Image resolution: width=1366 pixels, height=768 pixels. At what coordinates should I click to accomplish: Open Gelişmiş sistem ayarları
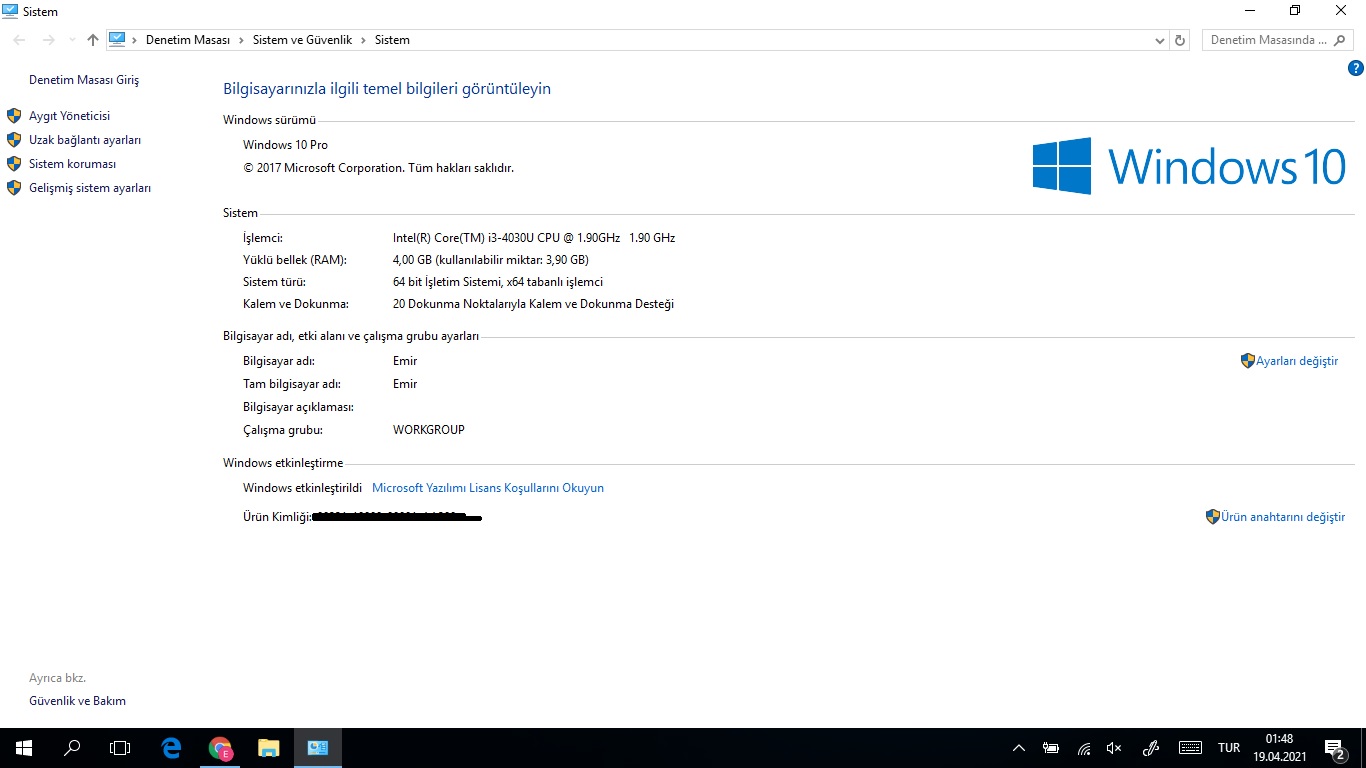point(90,188)
